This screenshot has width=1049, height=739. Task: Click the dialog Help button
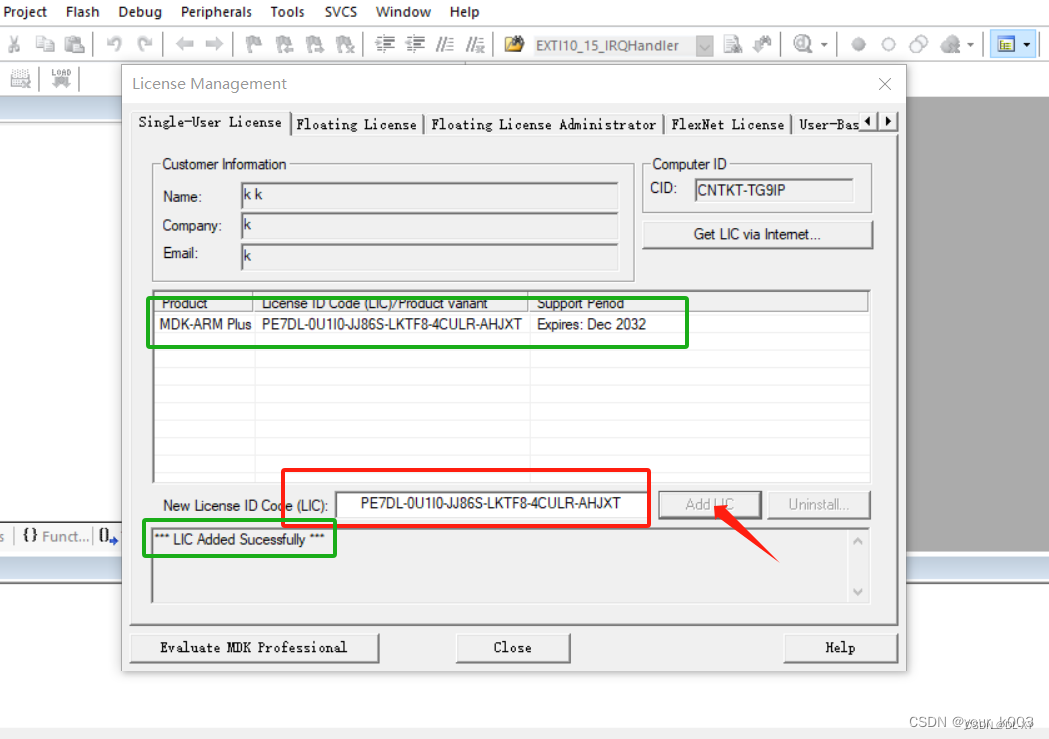point(840,648)
